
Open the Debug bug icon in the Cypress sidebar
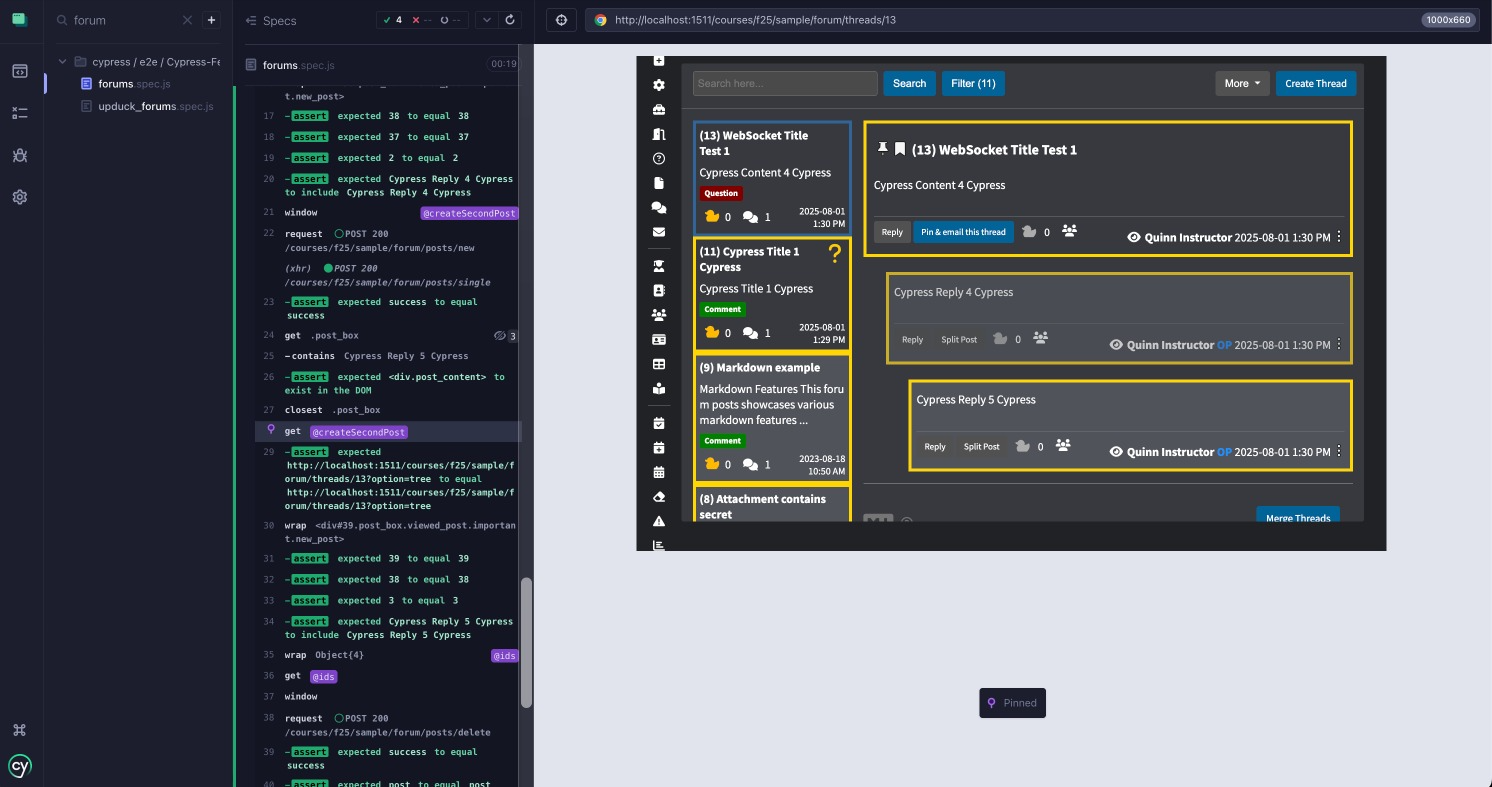click(19, 155)
